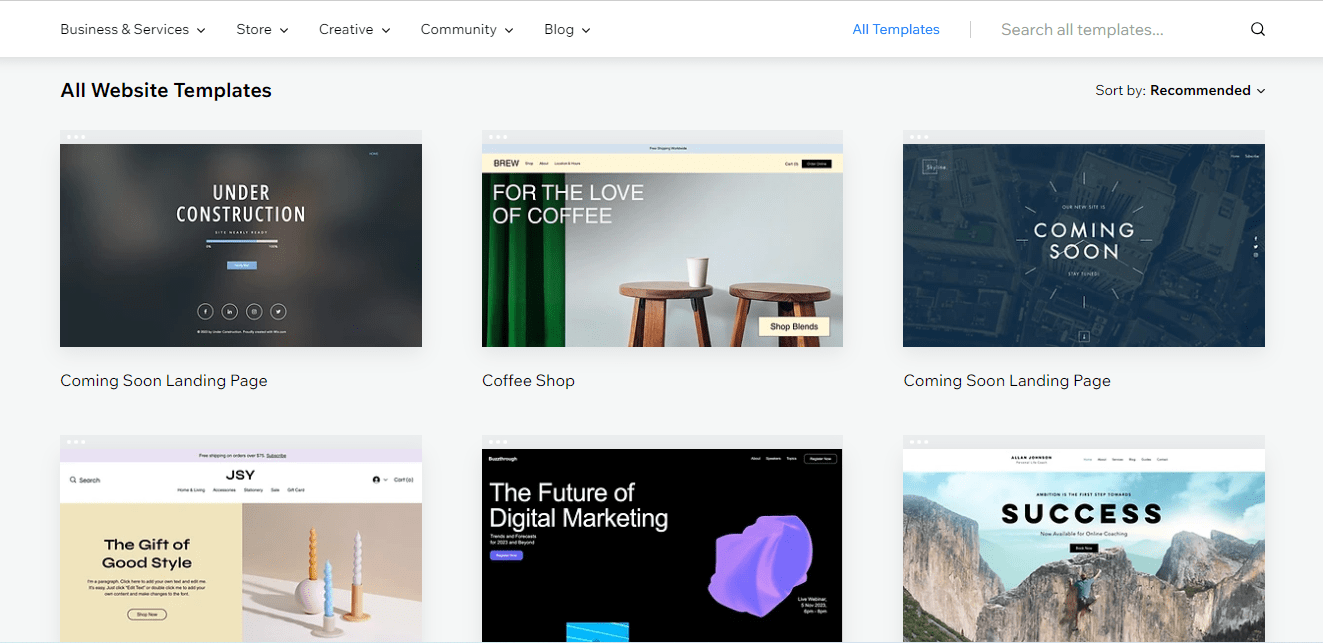Image resolution: width=1323 pixels, height=643 pixels.
Task: Click Coming Soon Landing Page title under Skyline
Action: (x=1007, y=380)
